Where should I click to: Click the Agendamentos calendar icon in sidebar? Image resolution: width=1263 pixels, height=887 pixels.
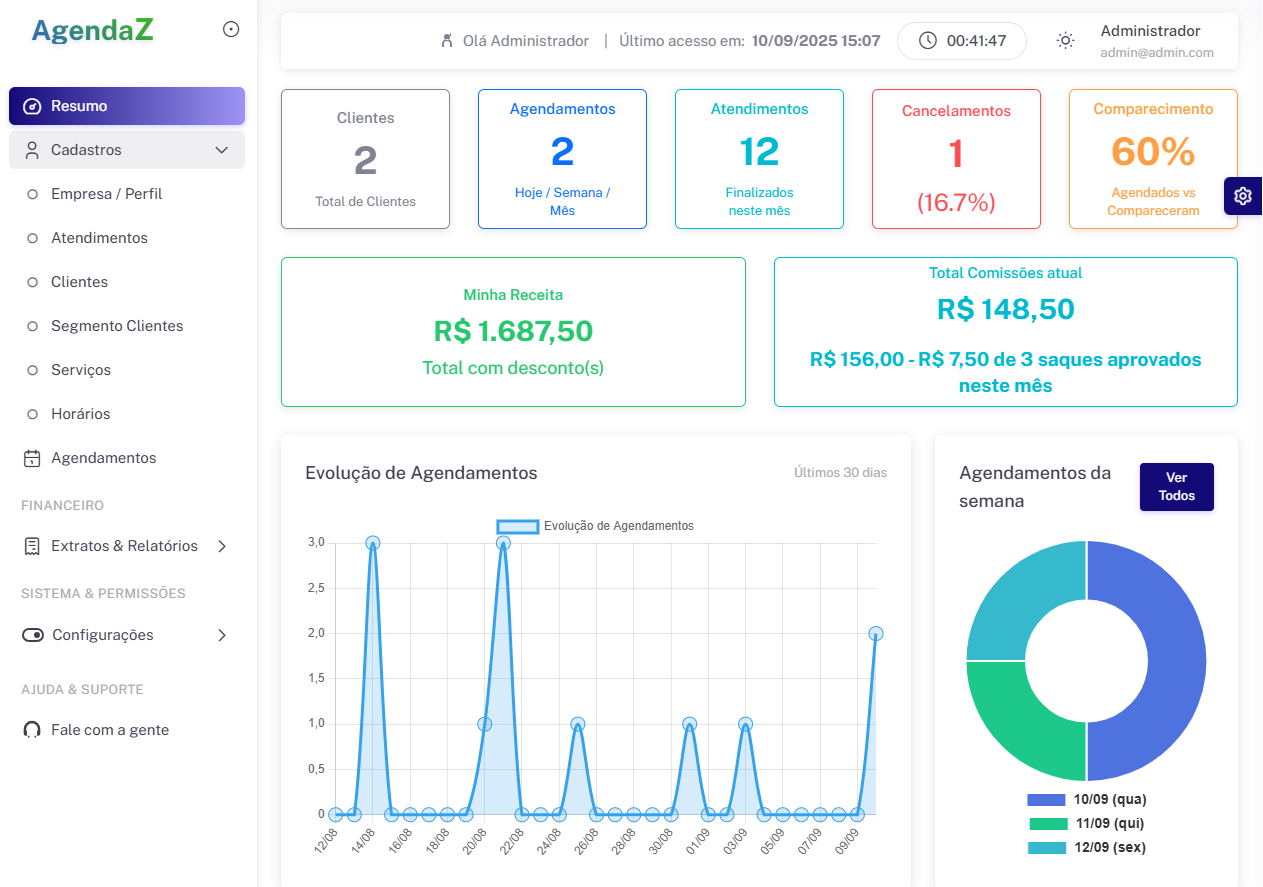coord(32,458)
